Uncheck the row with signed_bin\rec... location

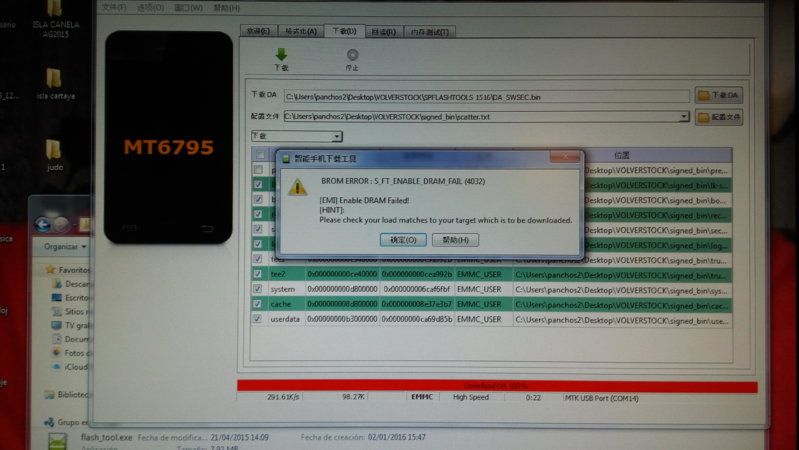258,215
